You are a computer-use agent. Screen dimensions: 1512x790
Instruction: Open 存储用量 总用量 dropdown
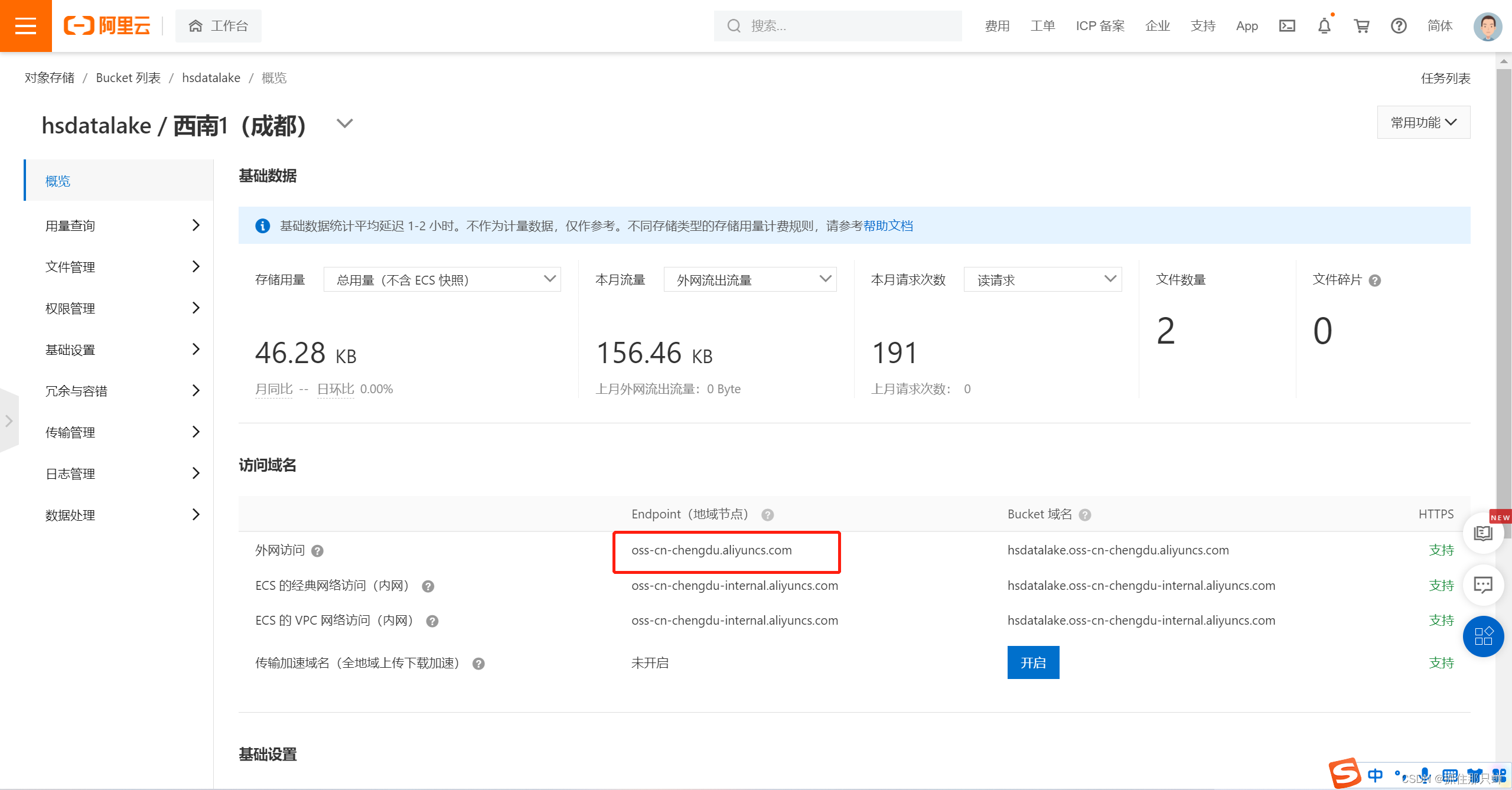pos(442,279)
